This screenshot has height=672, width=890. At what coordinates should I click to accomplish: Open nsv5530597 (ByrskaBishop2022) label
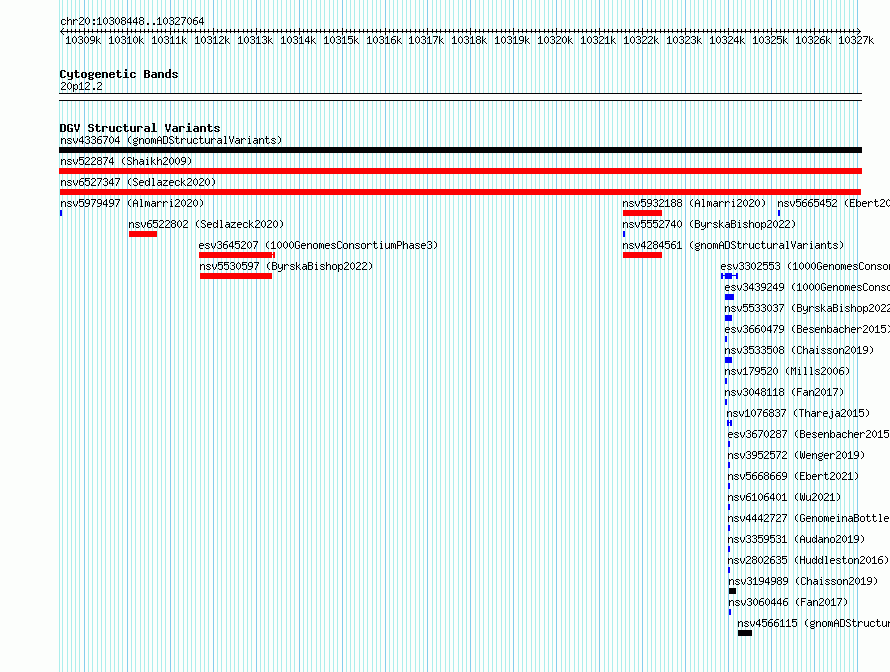click(x=286, y=266)
